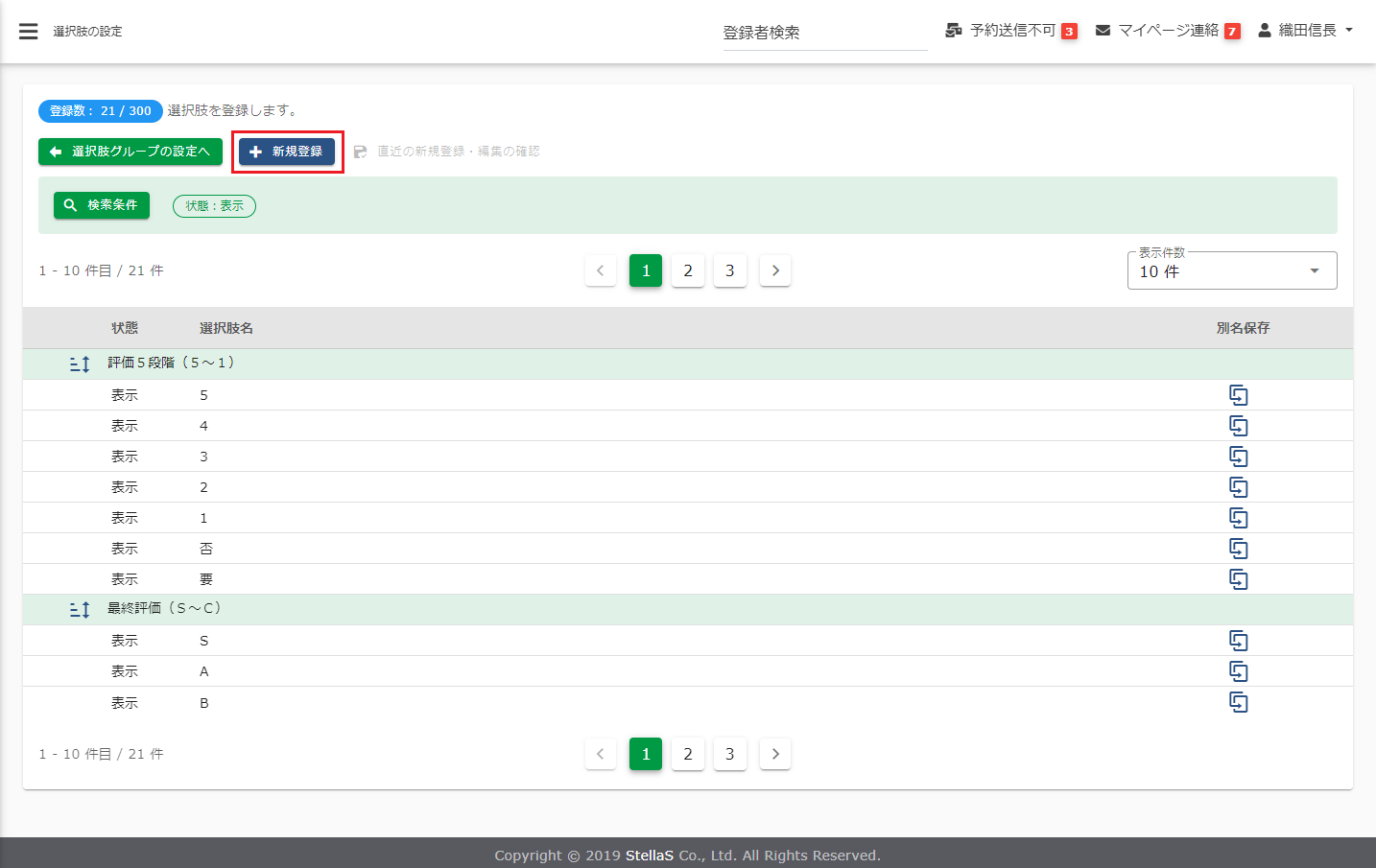This screenshot has width=1376, height=868.
Task: Click the save-as-copy icon for choice 5
Action: coord(1238,395)
